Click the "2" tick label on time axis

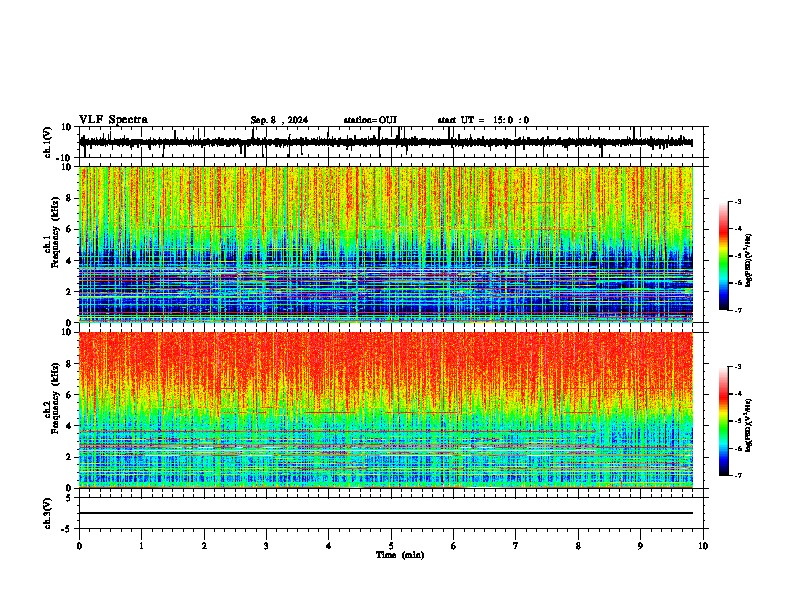(x=204, y=546)
